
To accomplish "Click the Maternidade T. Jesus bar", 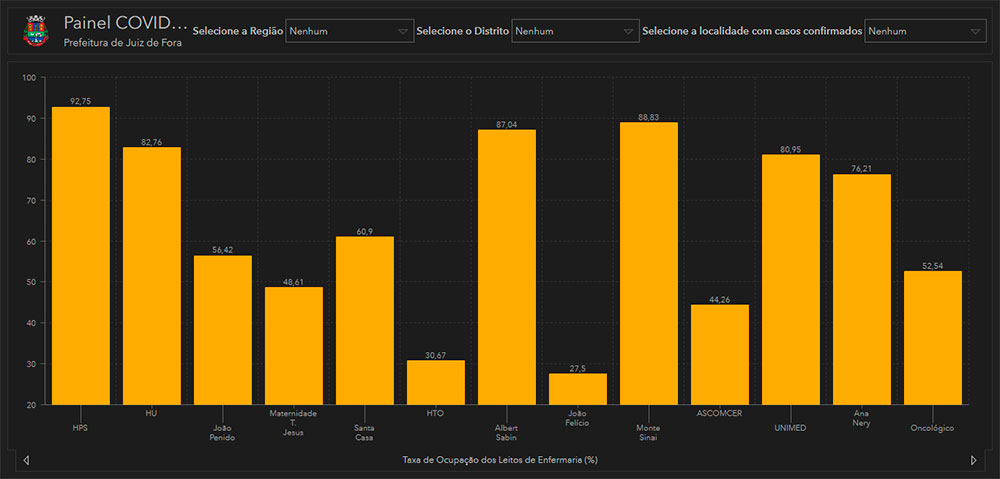I will [x=294, y=345].
